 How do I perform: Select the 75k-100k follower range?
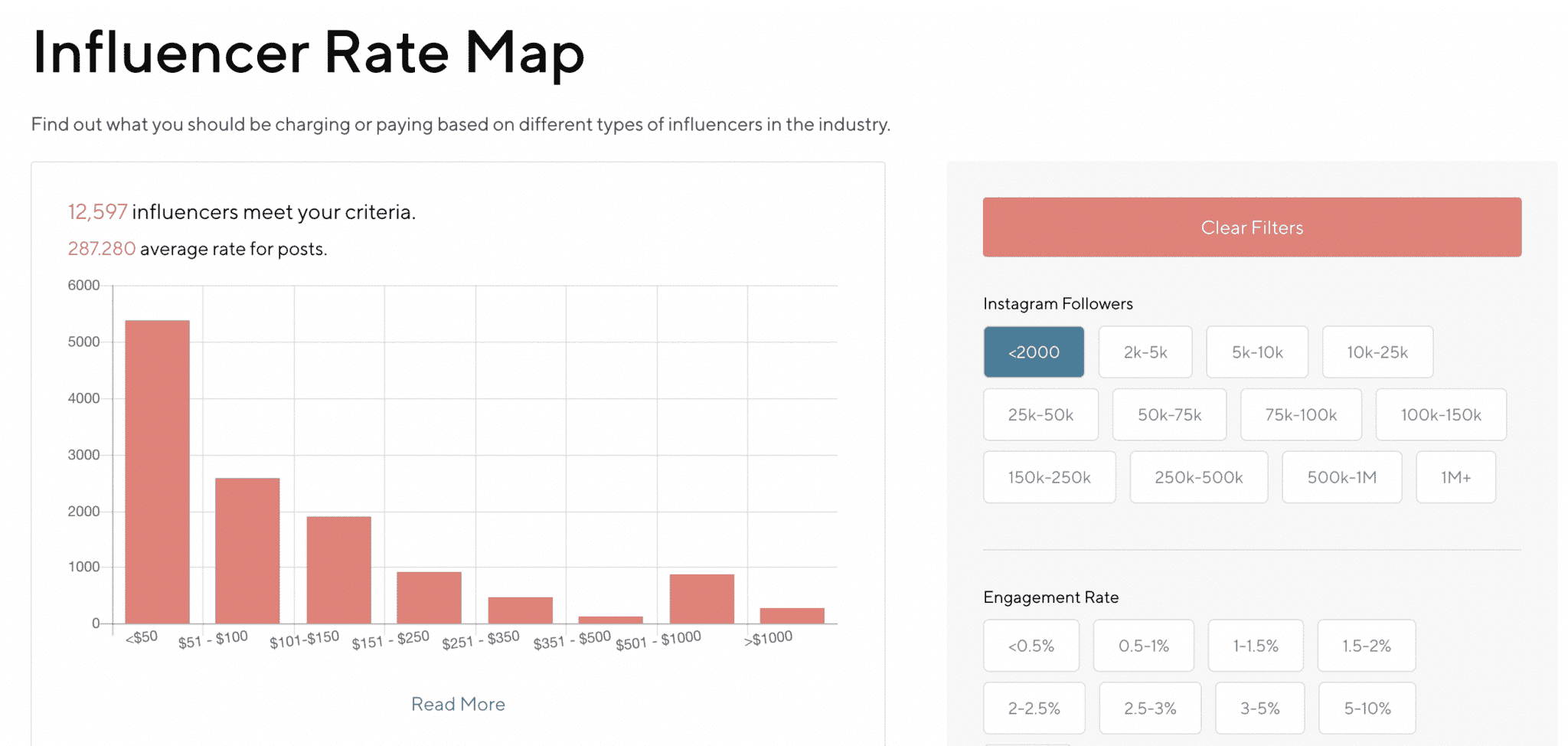[x=1300, y=414]
